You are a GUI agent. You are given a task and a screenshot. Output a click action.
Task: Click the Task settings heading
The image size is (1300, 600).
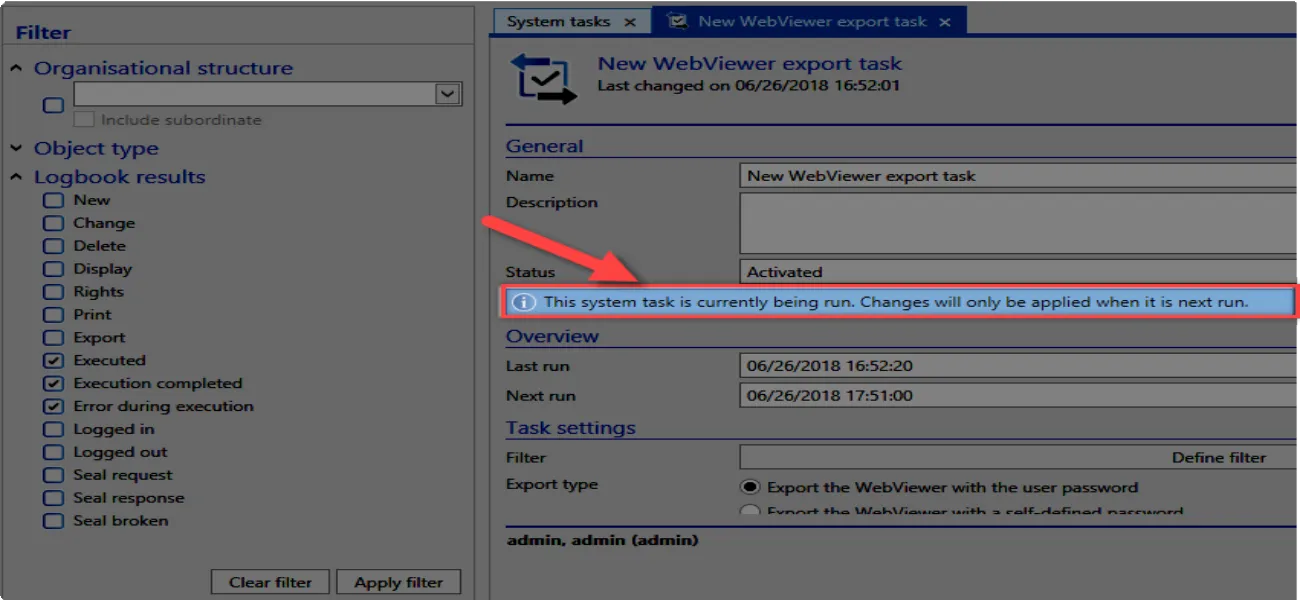click(x=570, y=428)
